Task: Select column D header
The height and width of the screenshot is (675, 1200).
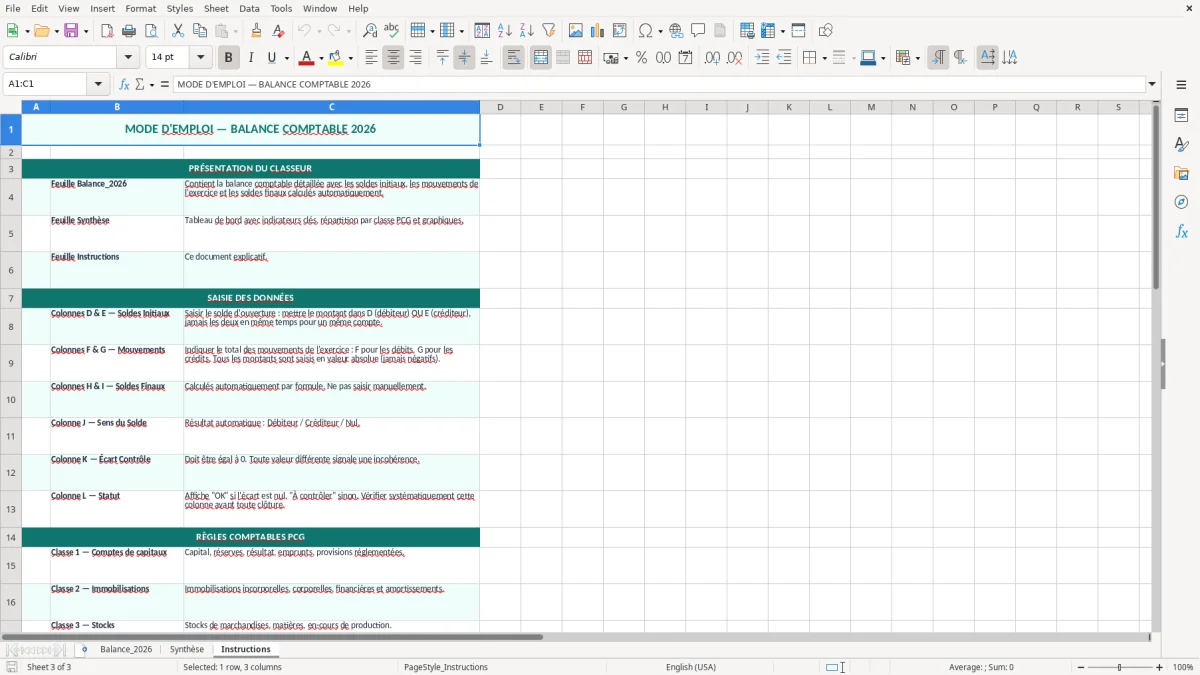Action: tap(500, 107)
